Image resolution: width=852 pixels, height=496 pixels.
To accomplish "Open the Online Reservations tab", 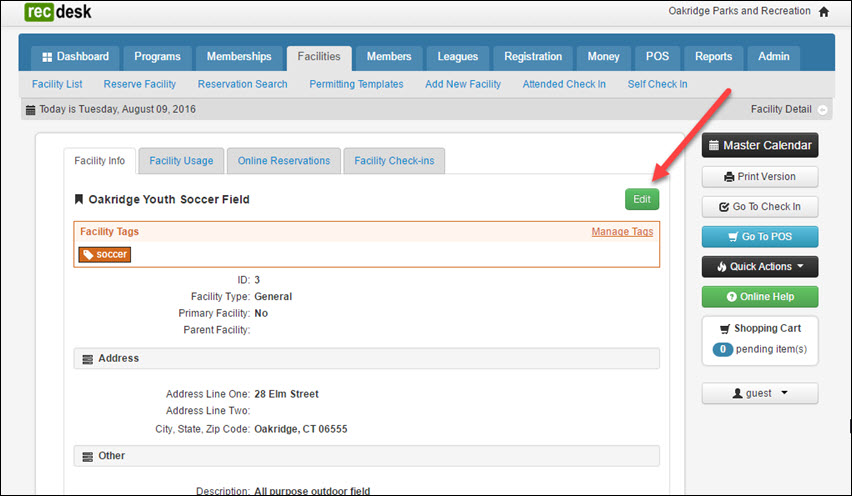I will (x=284, y=161).
